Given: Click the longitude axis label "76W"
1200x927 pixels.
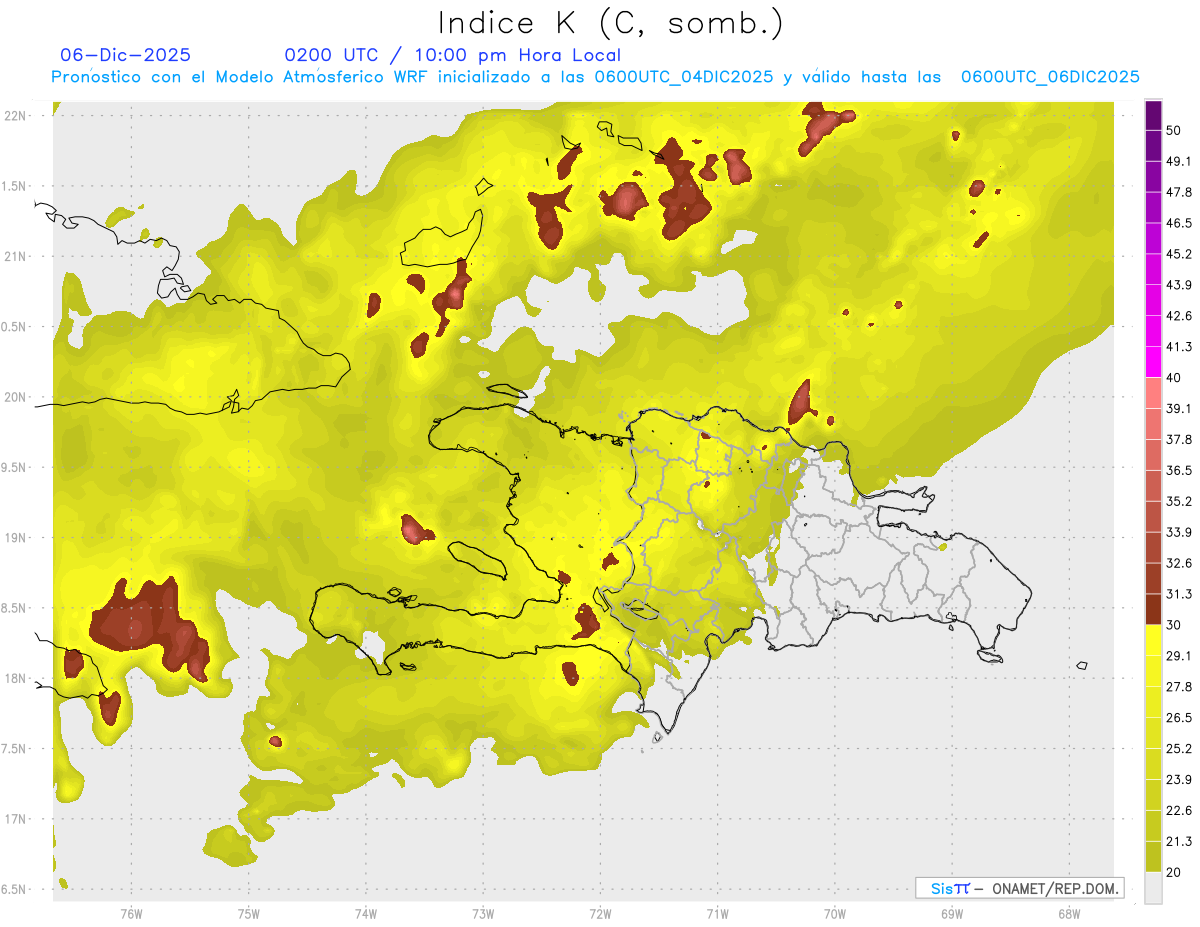Looking at the screenshot, I should (x=131, y=913).
